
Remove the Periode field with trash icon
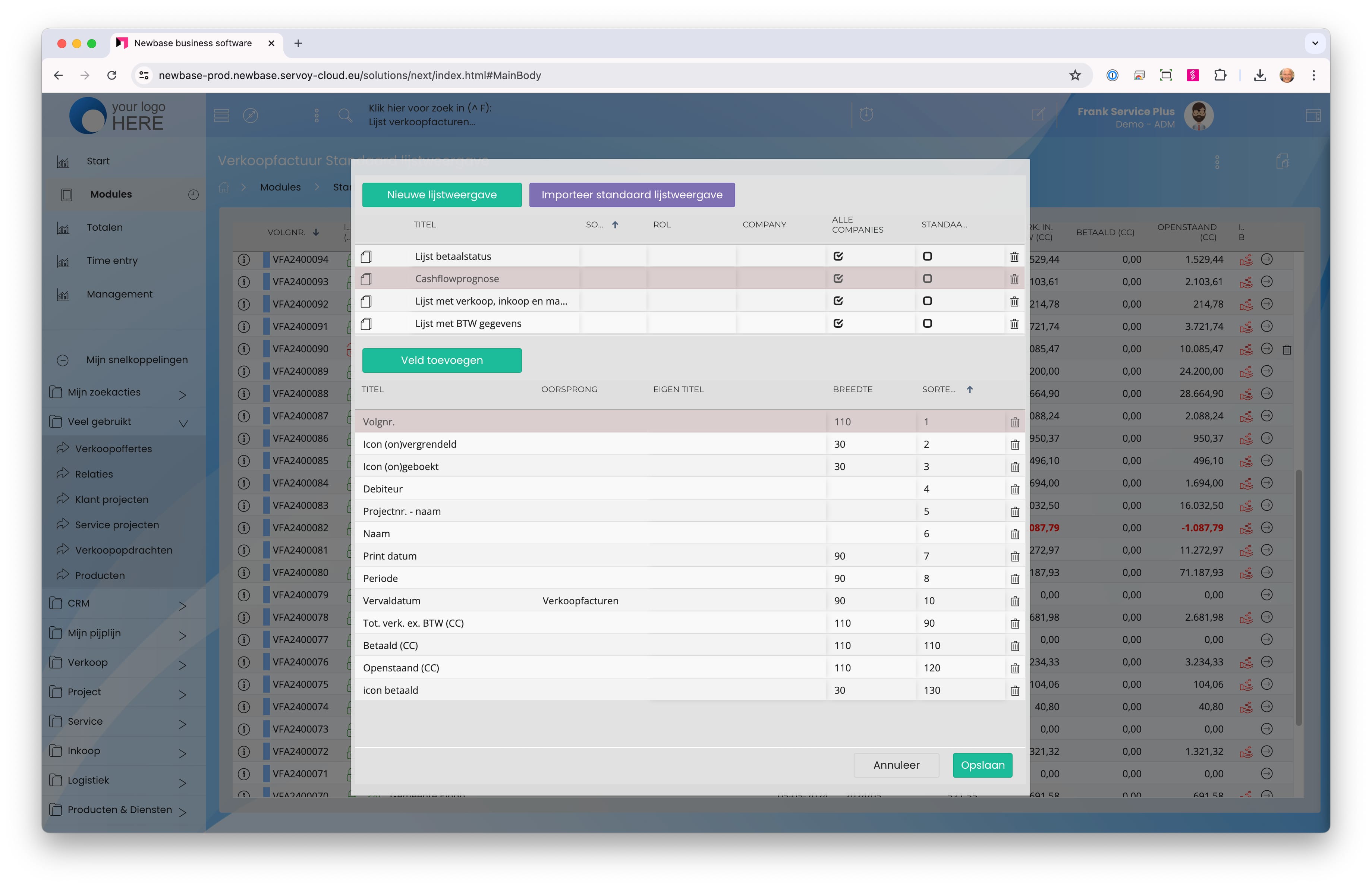[1014, 579]
